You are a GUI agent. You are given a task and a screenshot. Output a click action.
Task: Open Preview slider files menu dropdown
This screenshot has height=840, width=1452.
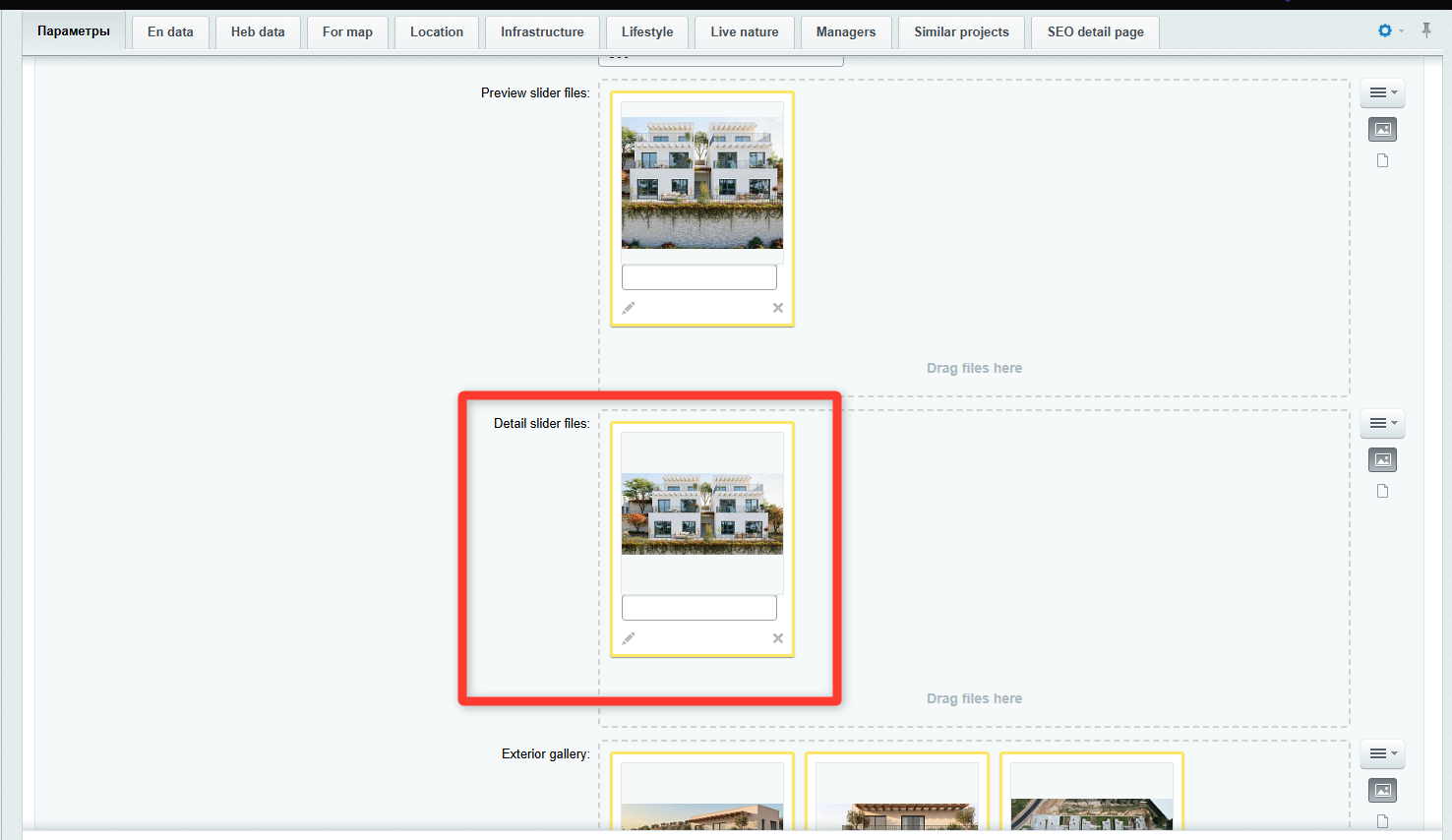tap(1382, 92)
